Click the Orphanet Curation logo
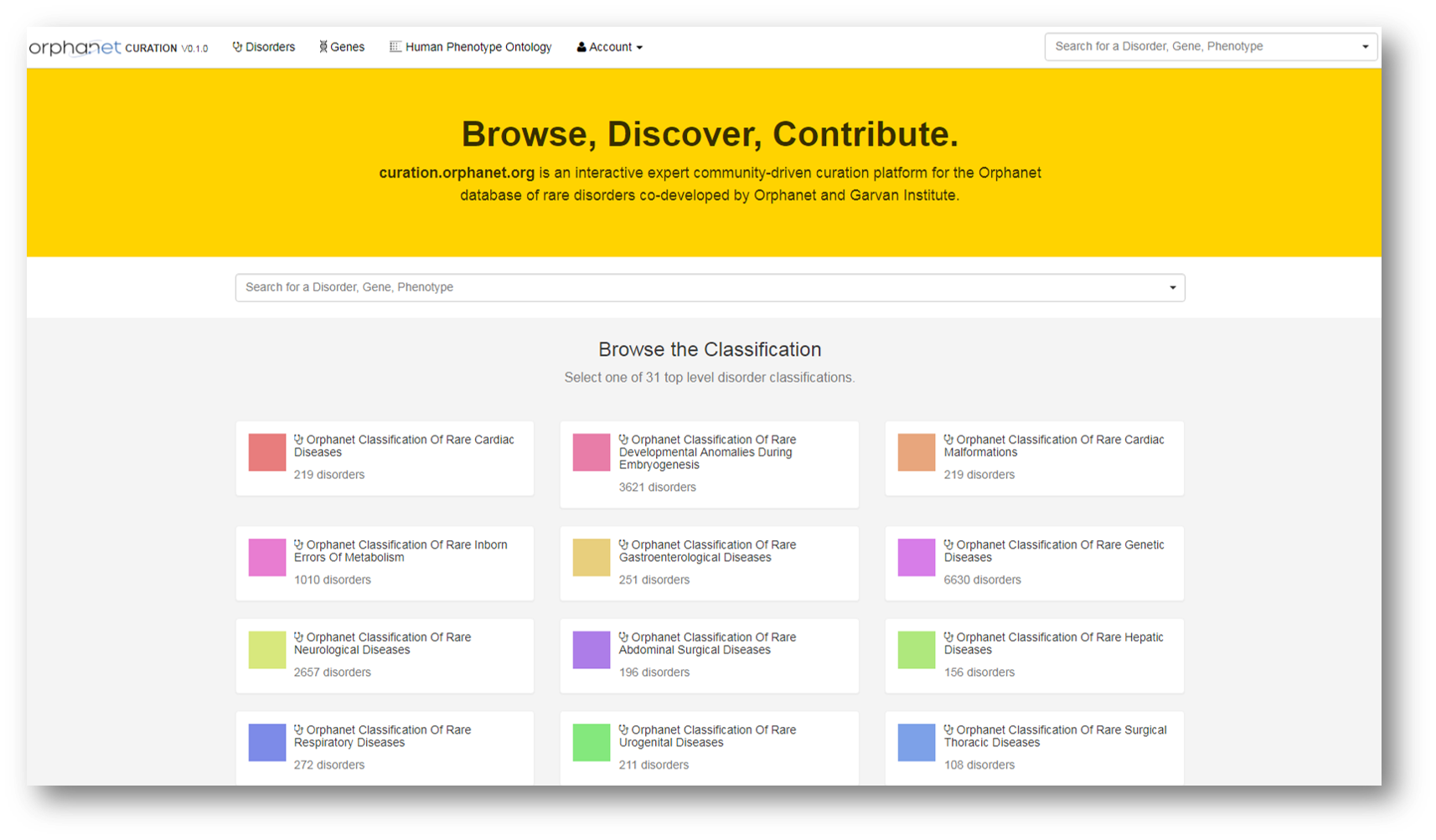Image resolution: width=1436 pixels, height=840 pixels. (x=117, y=48)
